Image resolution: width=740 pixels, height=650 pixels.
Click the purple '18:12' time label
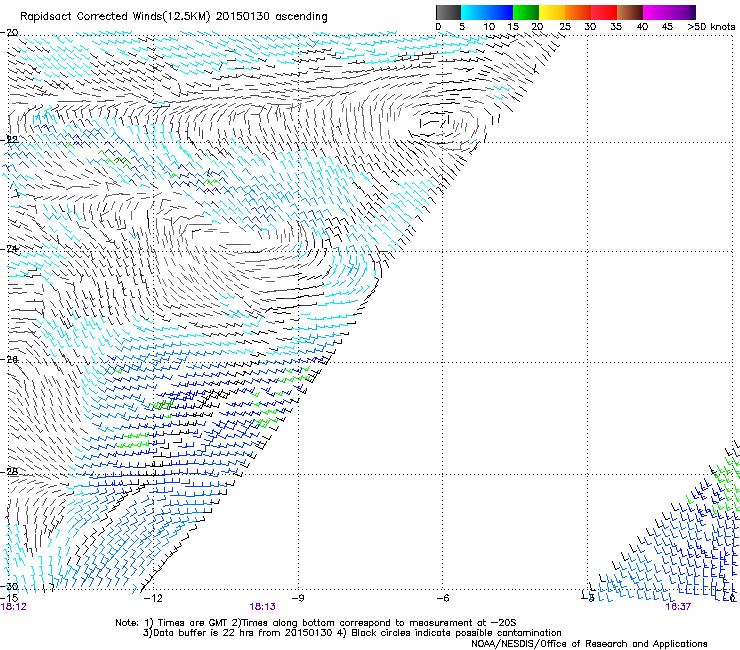(14, 607)
